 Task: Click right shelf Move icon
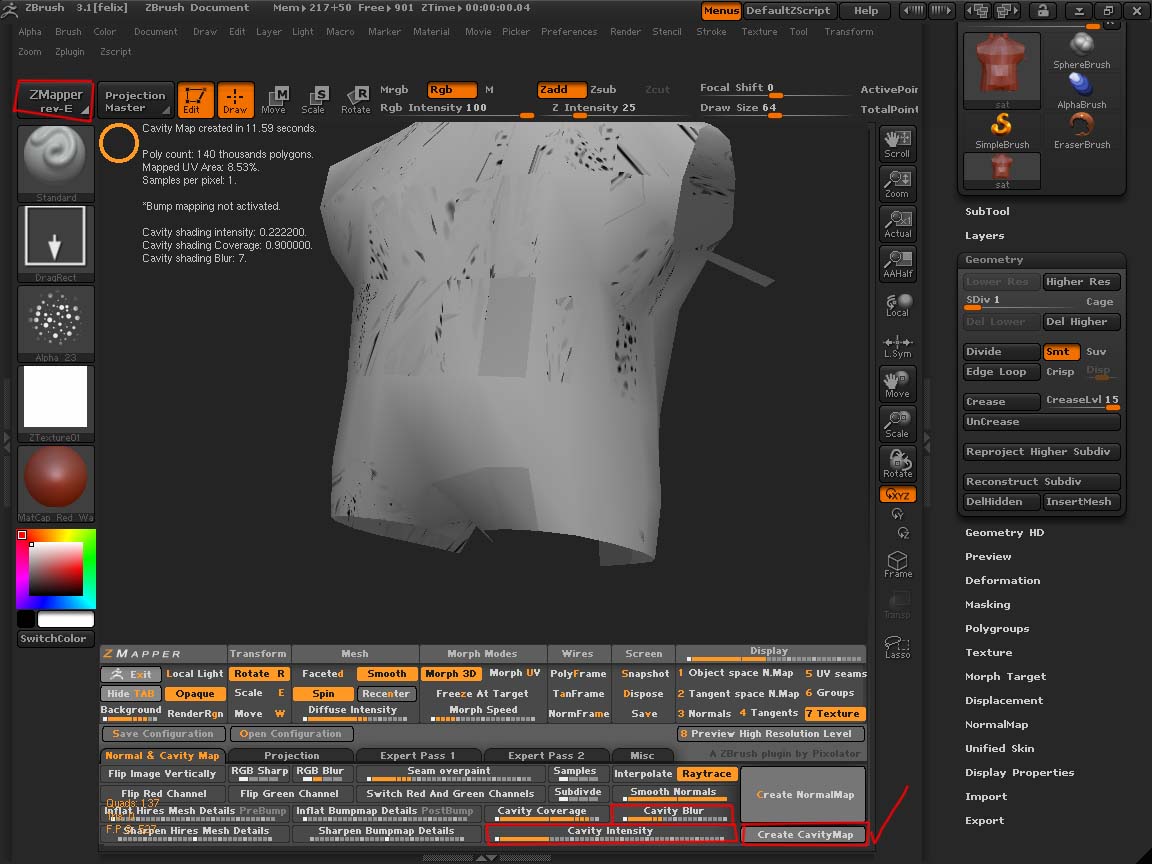(x=897, y=384)
